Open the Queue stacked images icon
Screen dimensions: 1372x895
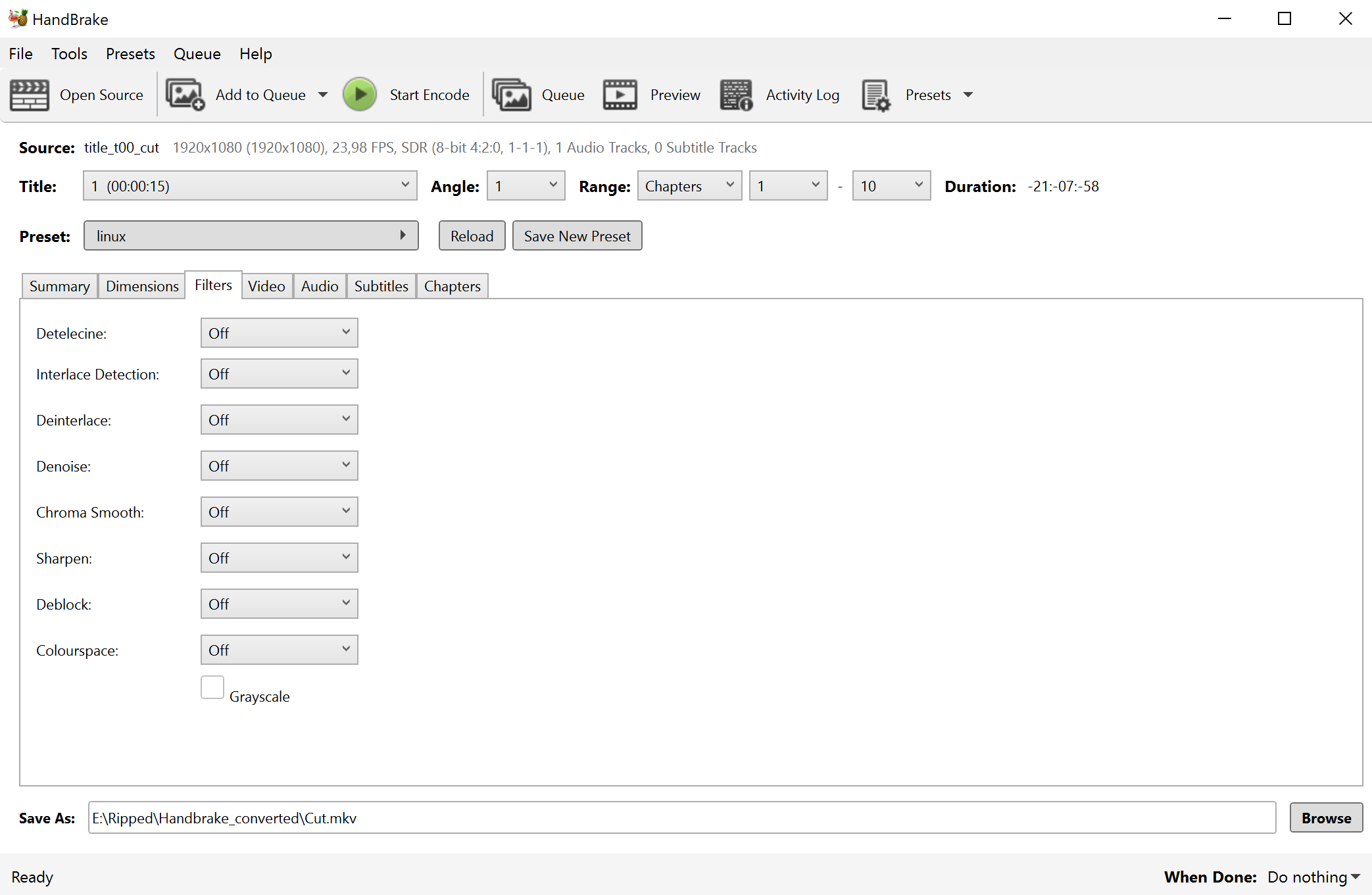tap(512, 95)
